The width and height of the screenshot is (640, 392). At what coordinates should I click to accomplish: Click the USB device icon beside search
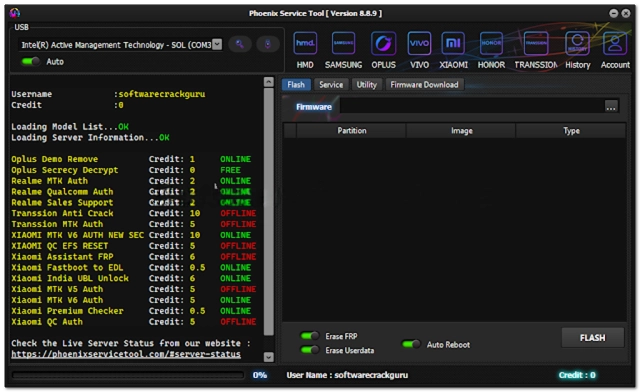coord(268,44)
